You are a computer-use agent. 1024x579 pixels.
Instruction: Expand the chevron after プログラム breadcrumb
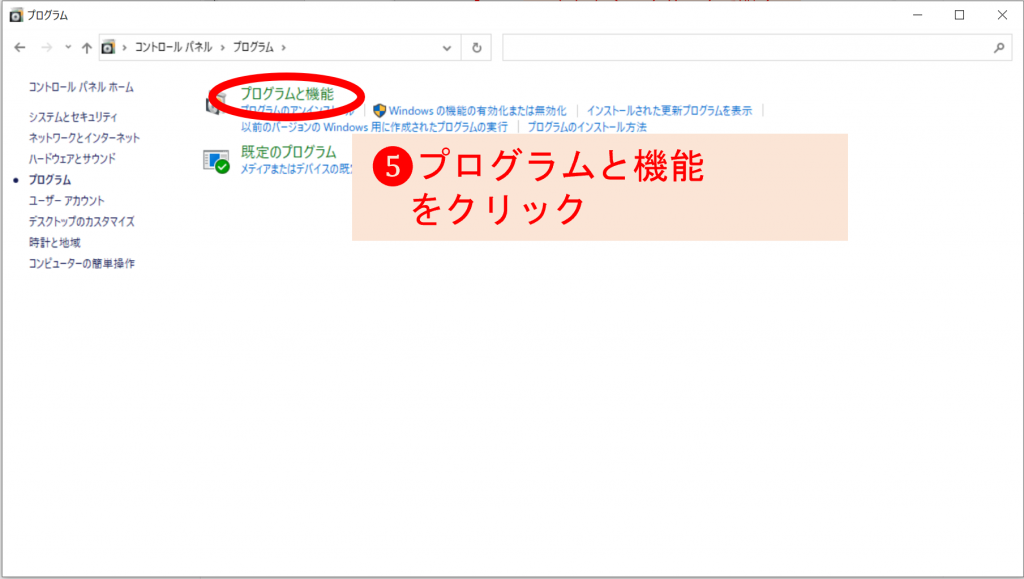pos(283,48)
